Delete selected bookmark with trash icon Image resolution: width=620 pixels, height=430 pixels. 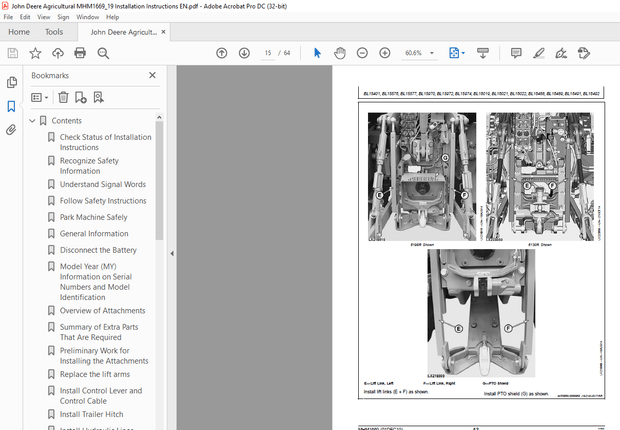tap(63, 97)
